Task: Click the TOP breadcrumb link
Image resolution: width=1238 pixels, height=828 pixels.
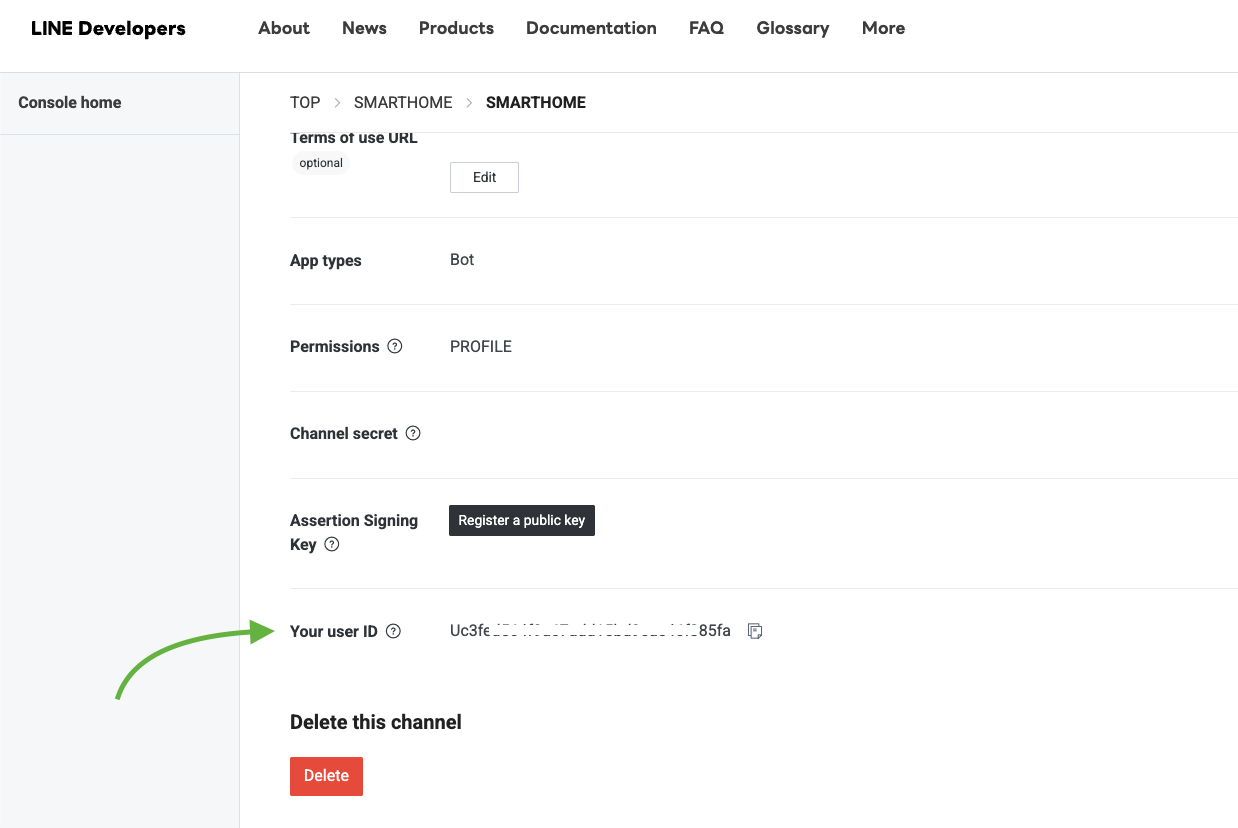Action: click(x=305, y=102)
